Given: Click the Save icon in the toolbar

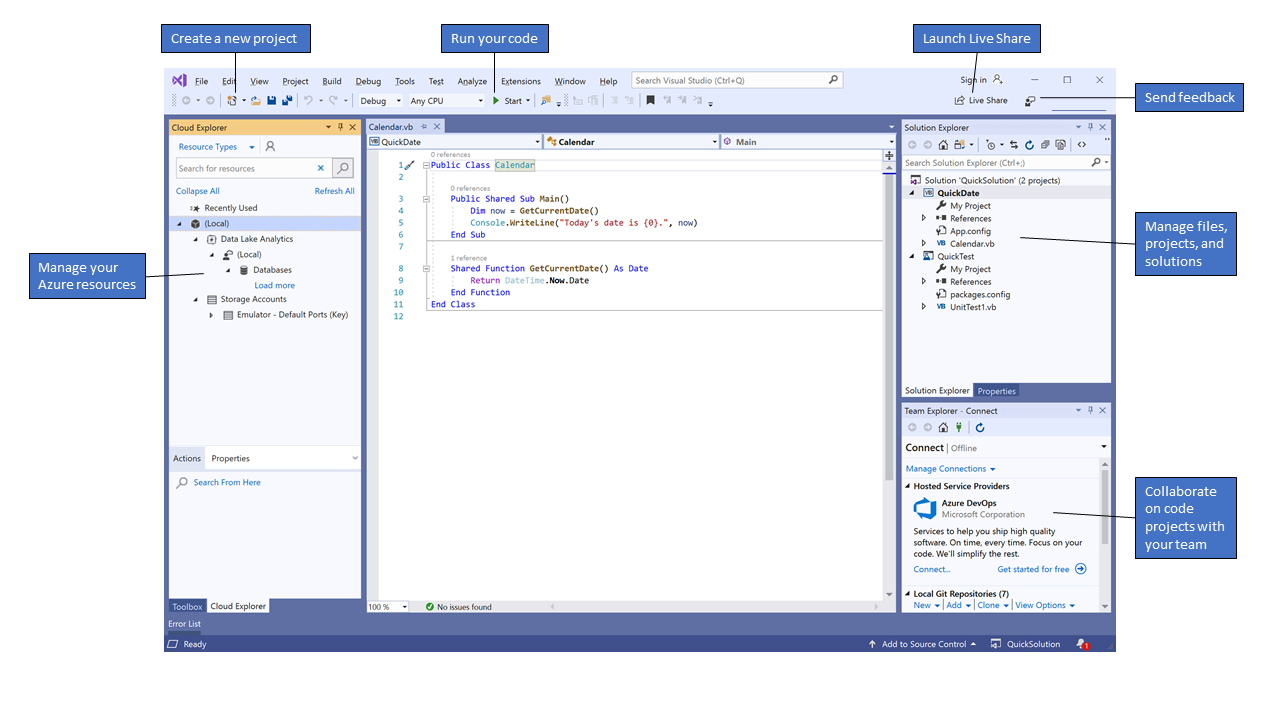Looking at the screenshot, I should 271,100.
